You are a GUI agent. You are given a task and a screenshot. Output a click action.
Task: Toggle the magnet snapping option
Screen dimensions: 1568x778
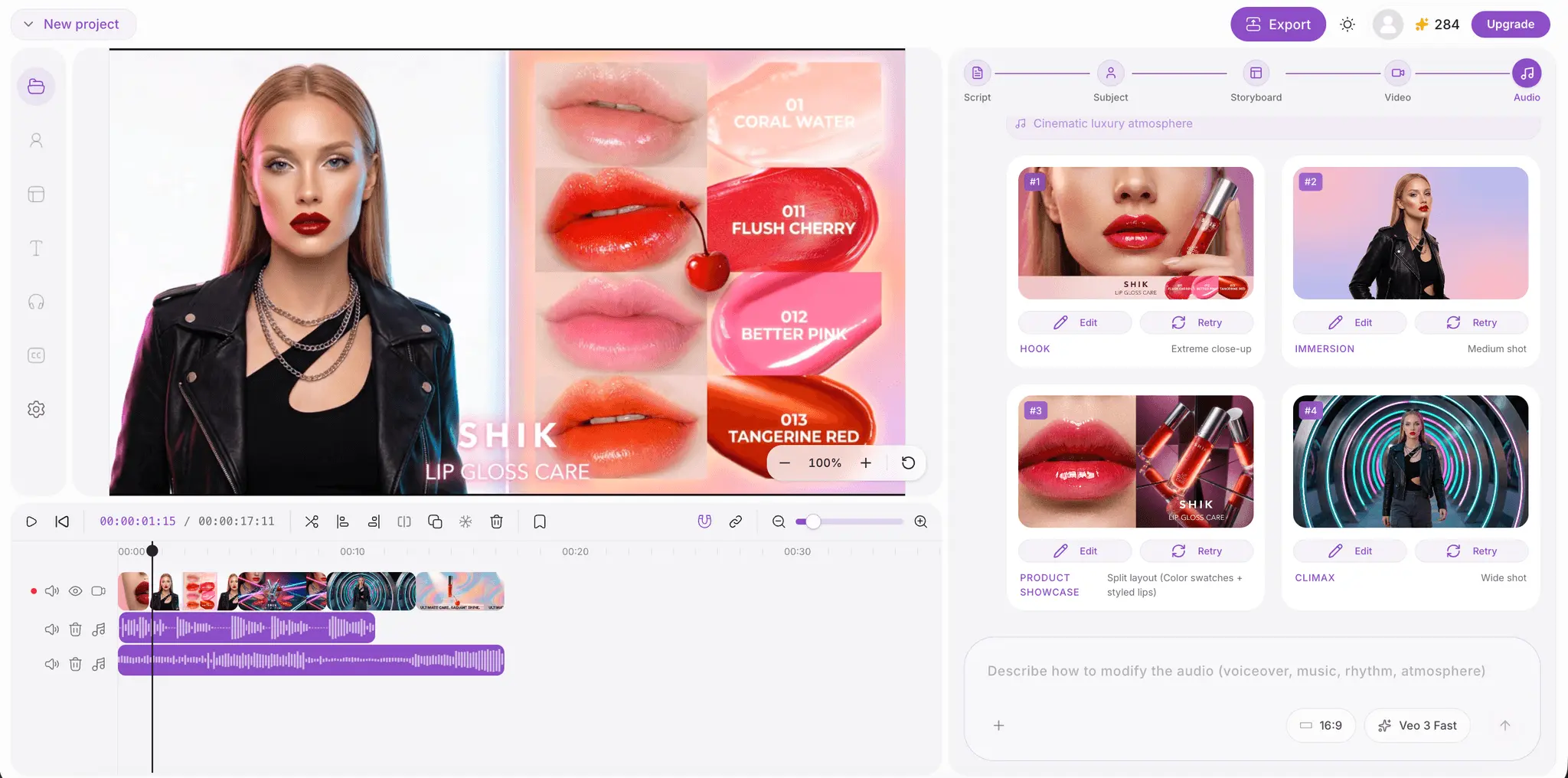(x=704, y=521)
